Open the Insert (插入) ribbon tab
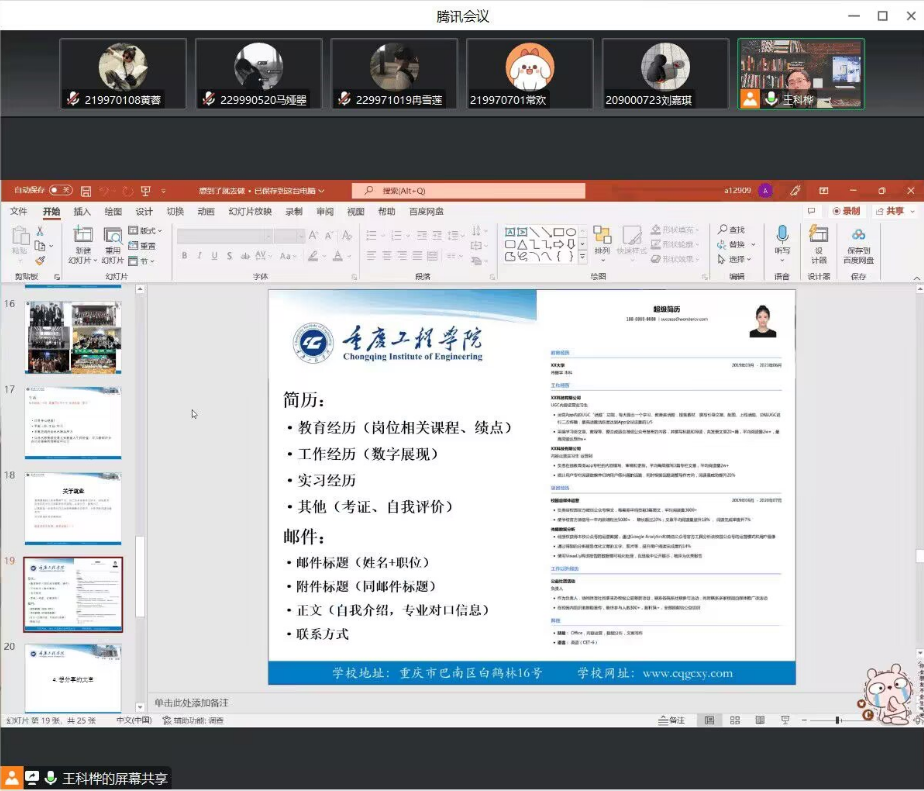The height and width of the screenshot is (791, 924). [82, 212]
